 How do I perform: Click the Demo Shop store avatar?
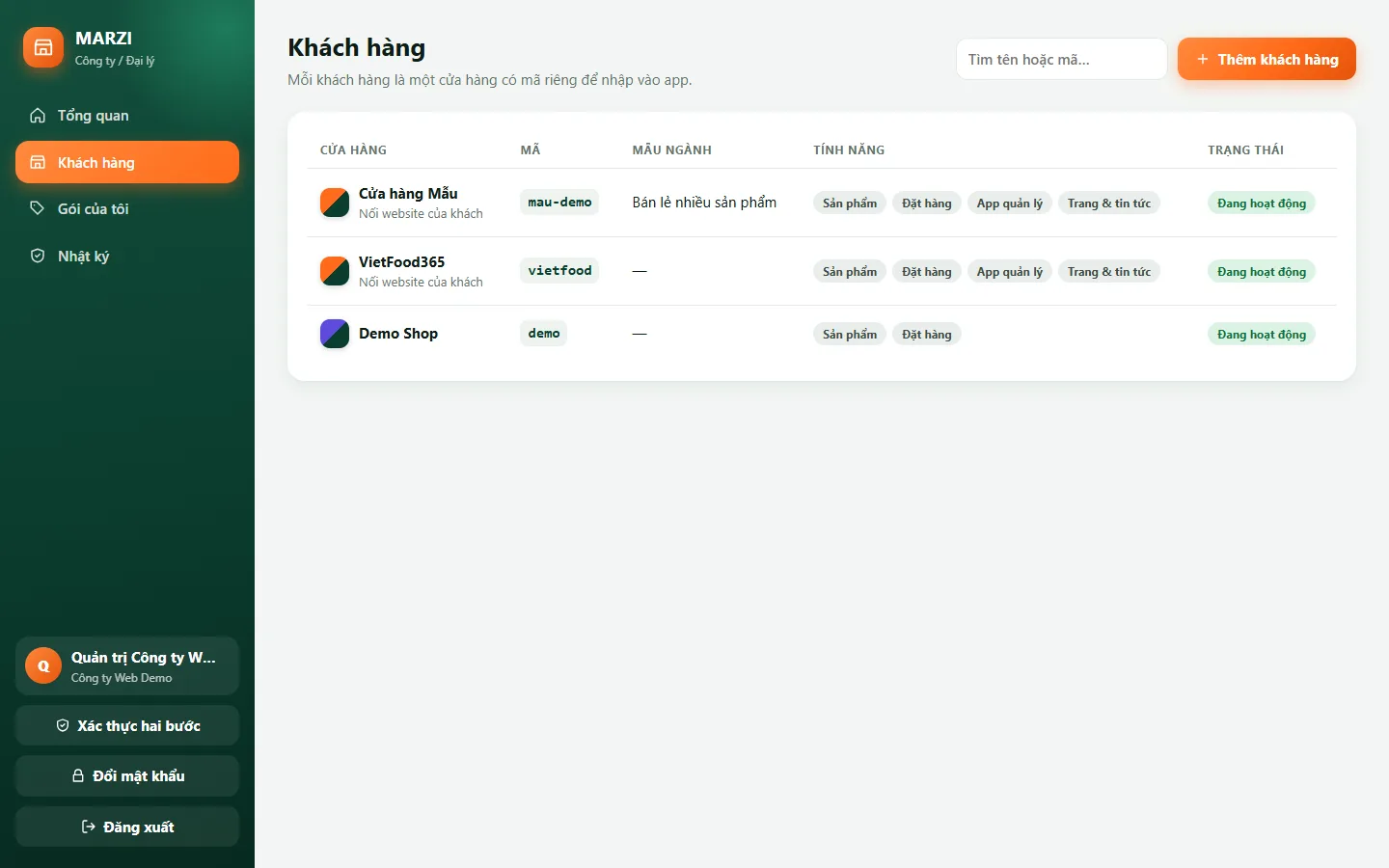(x=335, y=334)
